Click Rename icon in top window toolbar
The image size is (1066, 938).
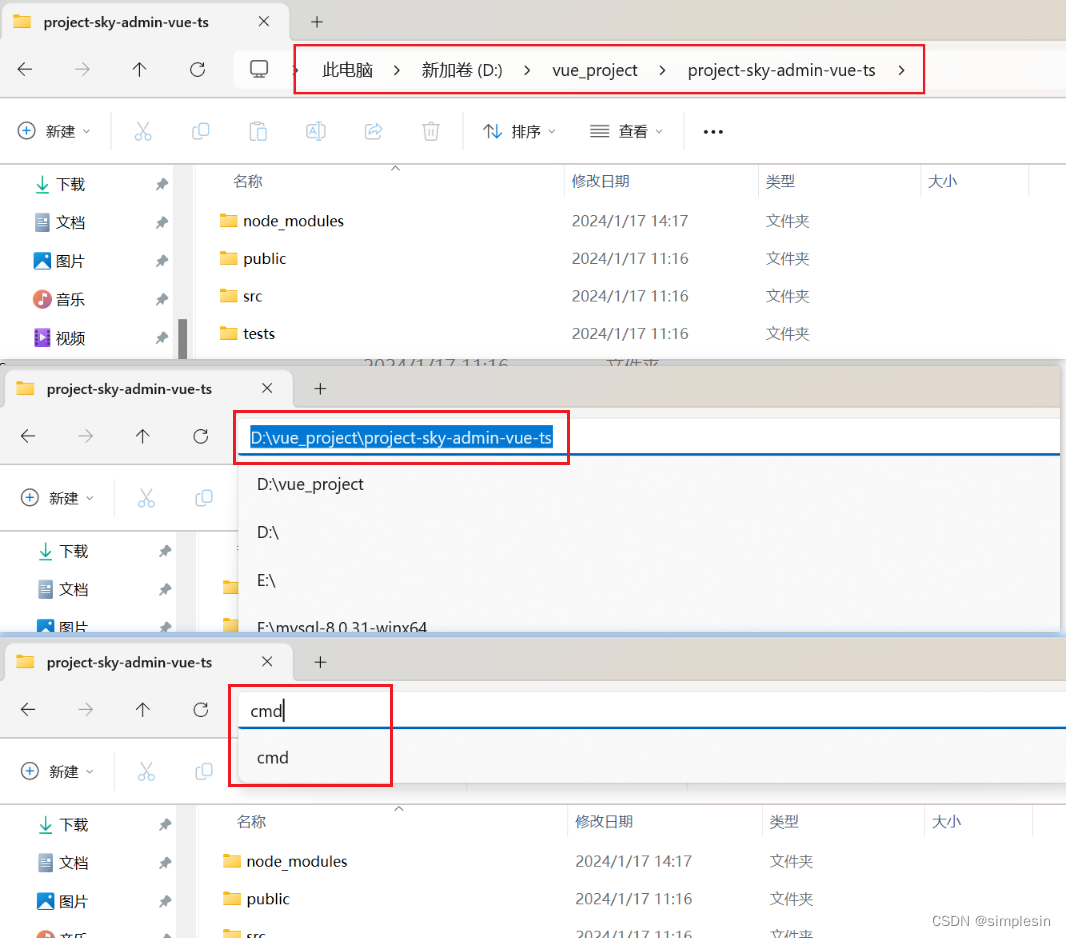[316, 131]
